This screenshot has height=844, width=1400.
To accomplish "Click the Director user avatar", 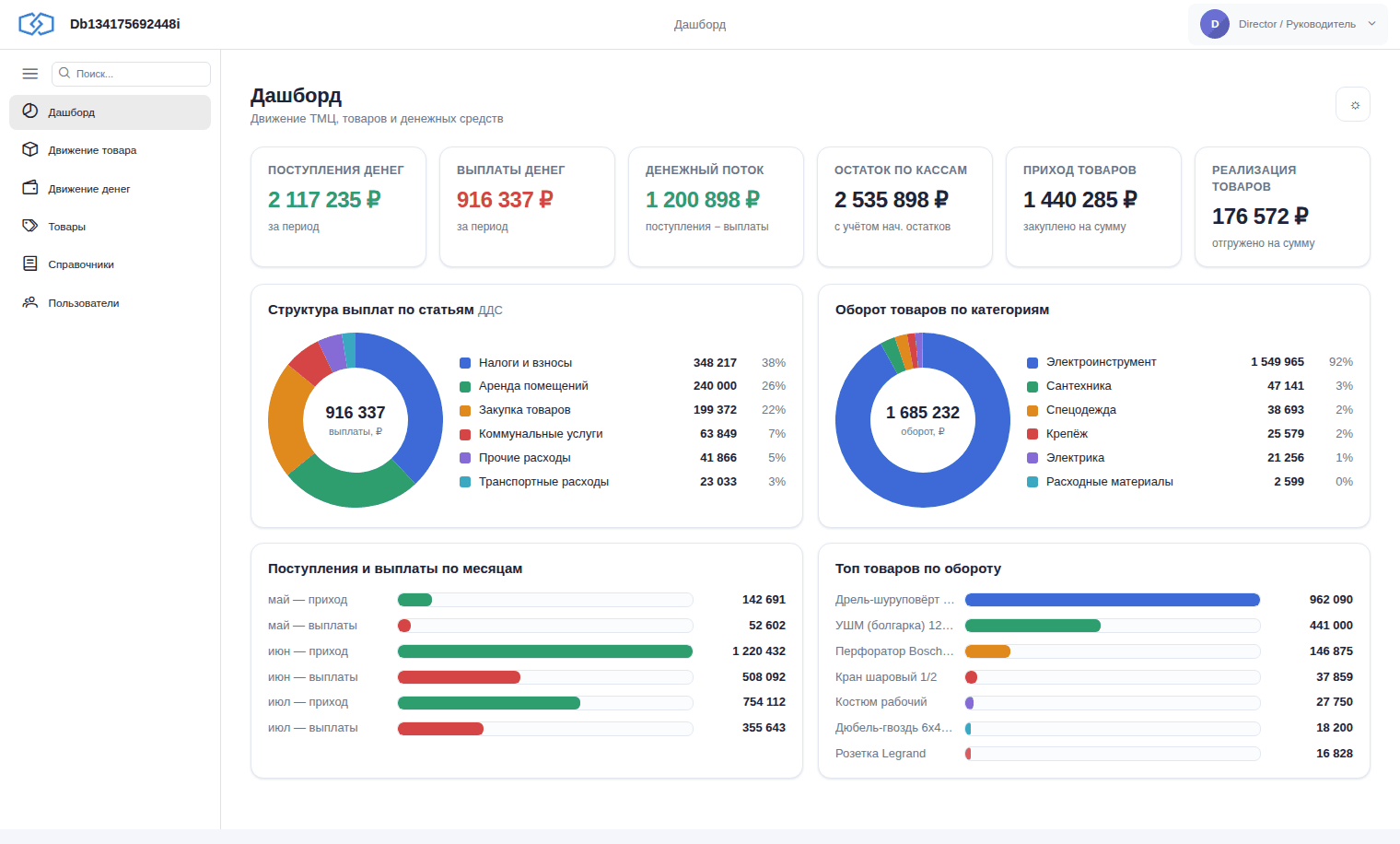I will pyautogui.click(x=1215, y=24).
